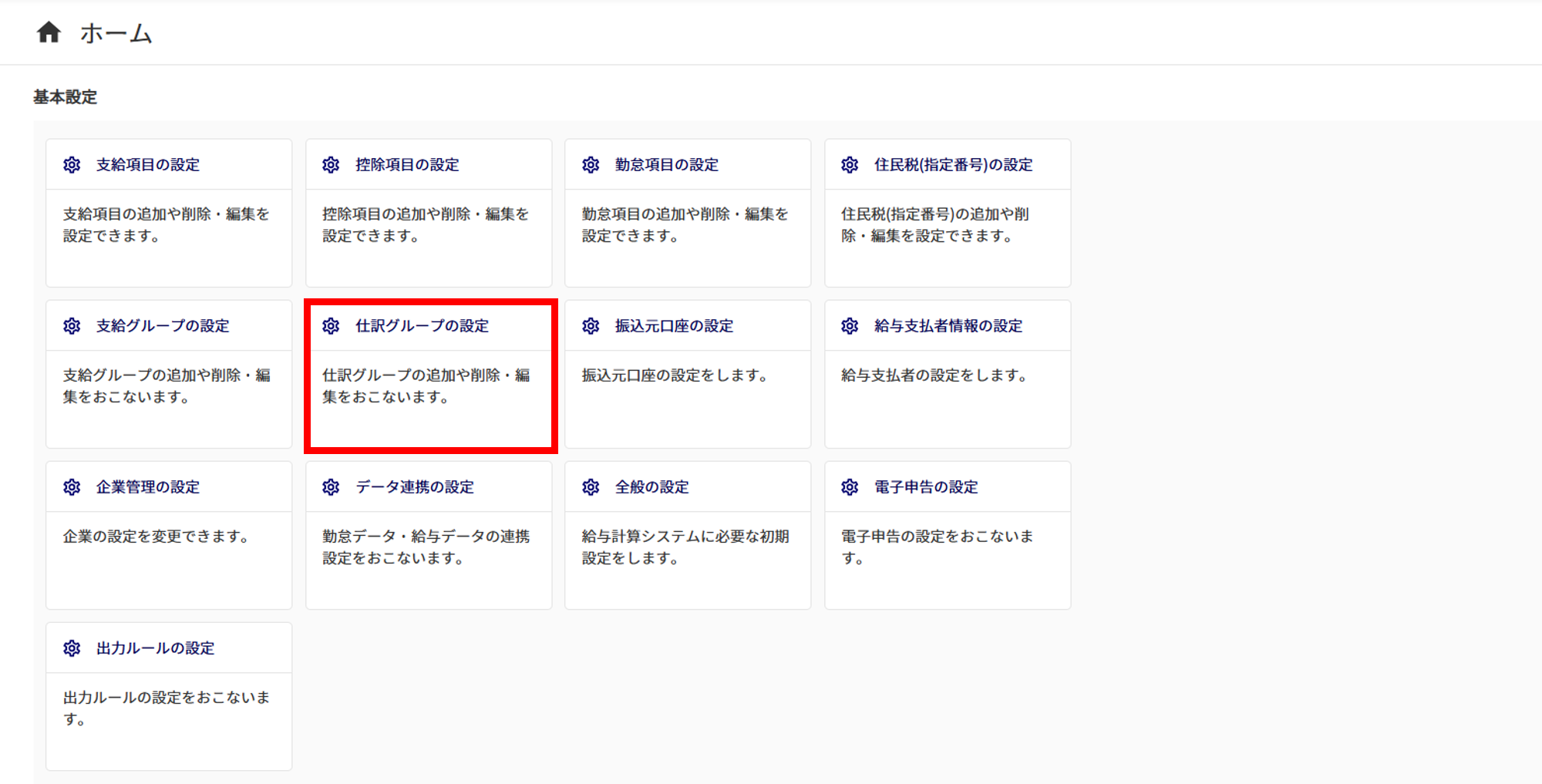The height and width of the screenshot is (784, 1542).
Task: Click the 出力ルールの設定をおこないます description
Action: [x=166, y=708]
